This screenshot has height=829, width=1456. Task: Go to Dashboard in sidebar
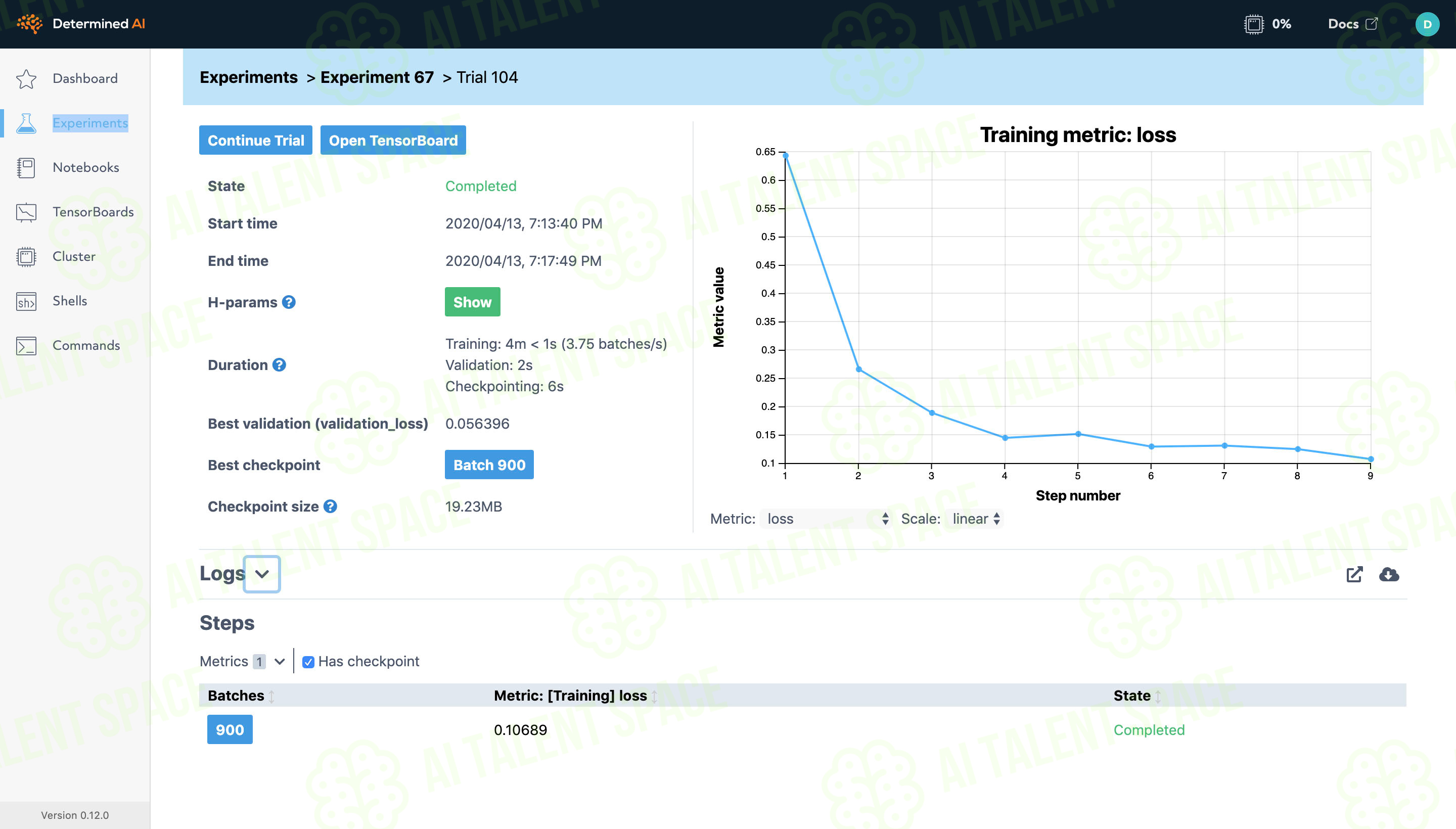(x=85, y=78)
